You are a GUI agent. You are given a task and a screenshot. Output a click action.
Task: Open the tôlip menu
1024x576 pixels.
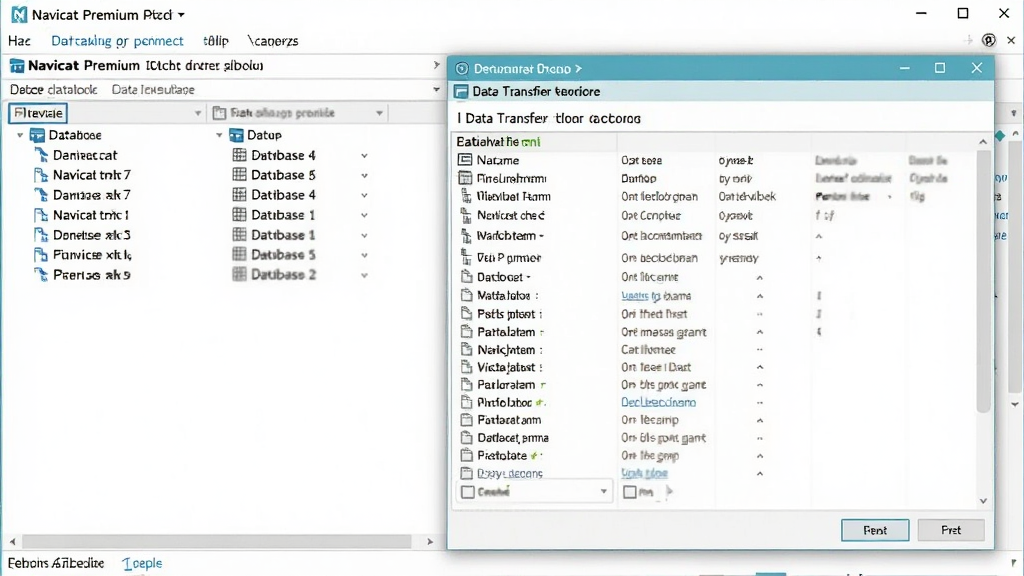click(x=216, y=40)
